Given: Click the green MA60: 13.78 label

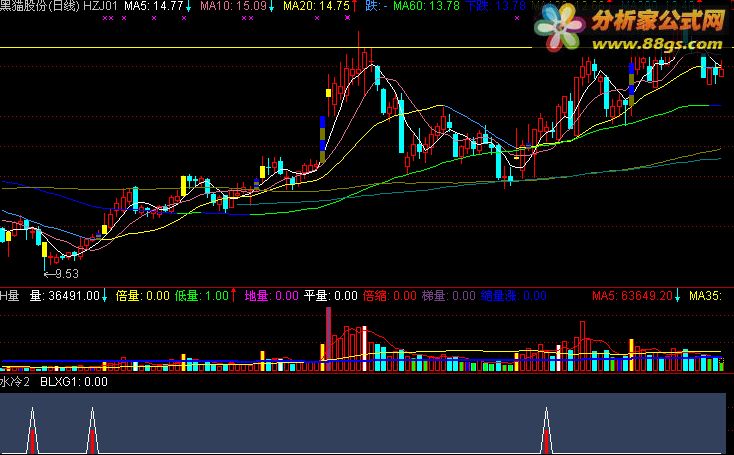Looking at the screenshot, I should pos(426,6).
